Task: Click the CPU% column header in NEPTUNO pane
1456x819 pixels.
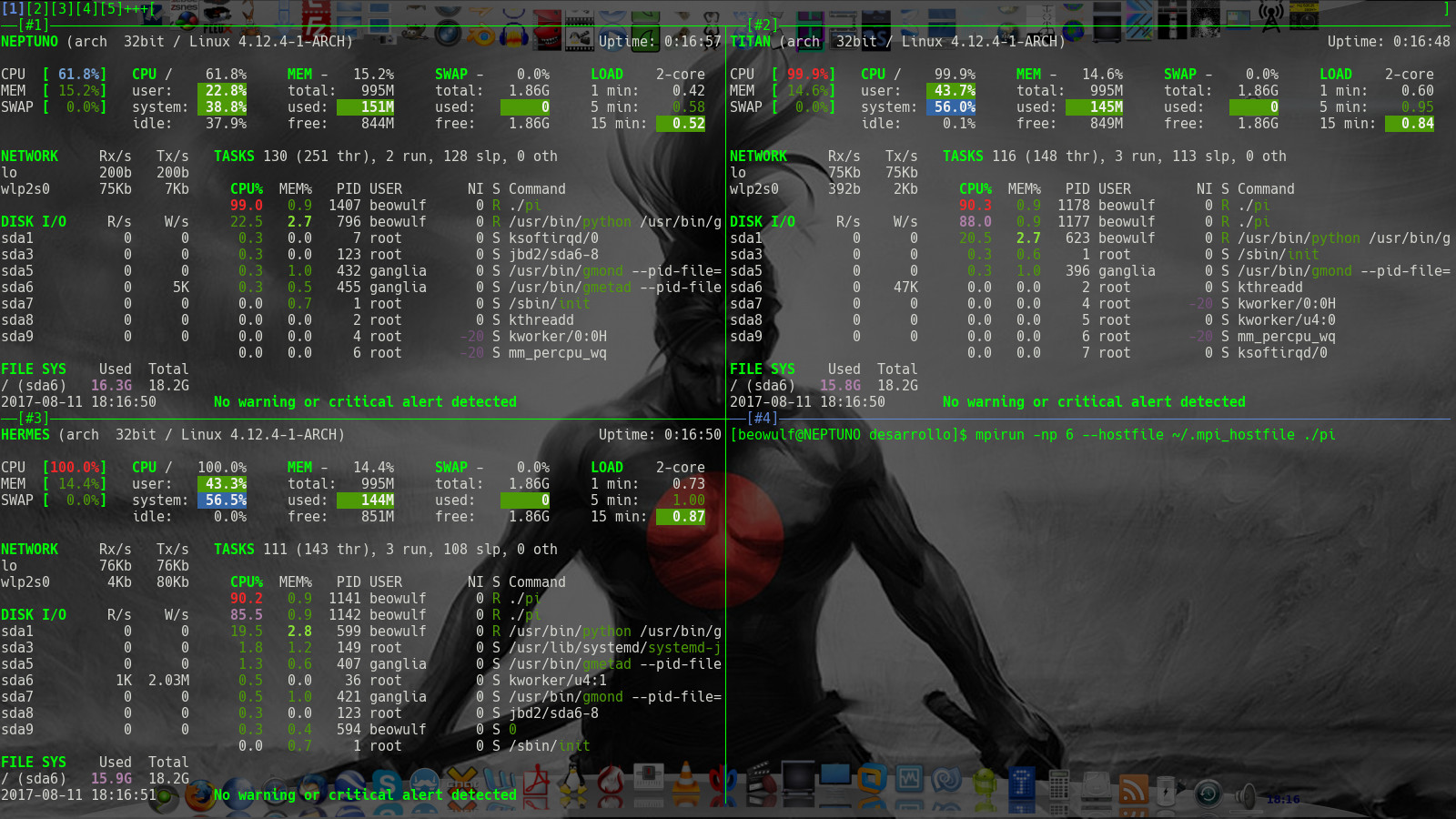Action: [x=247, y=188]
